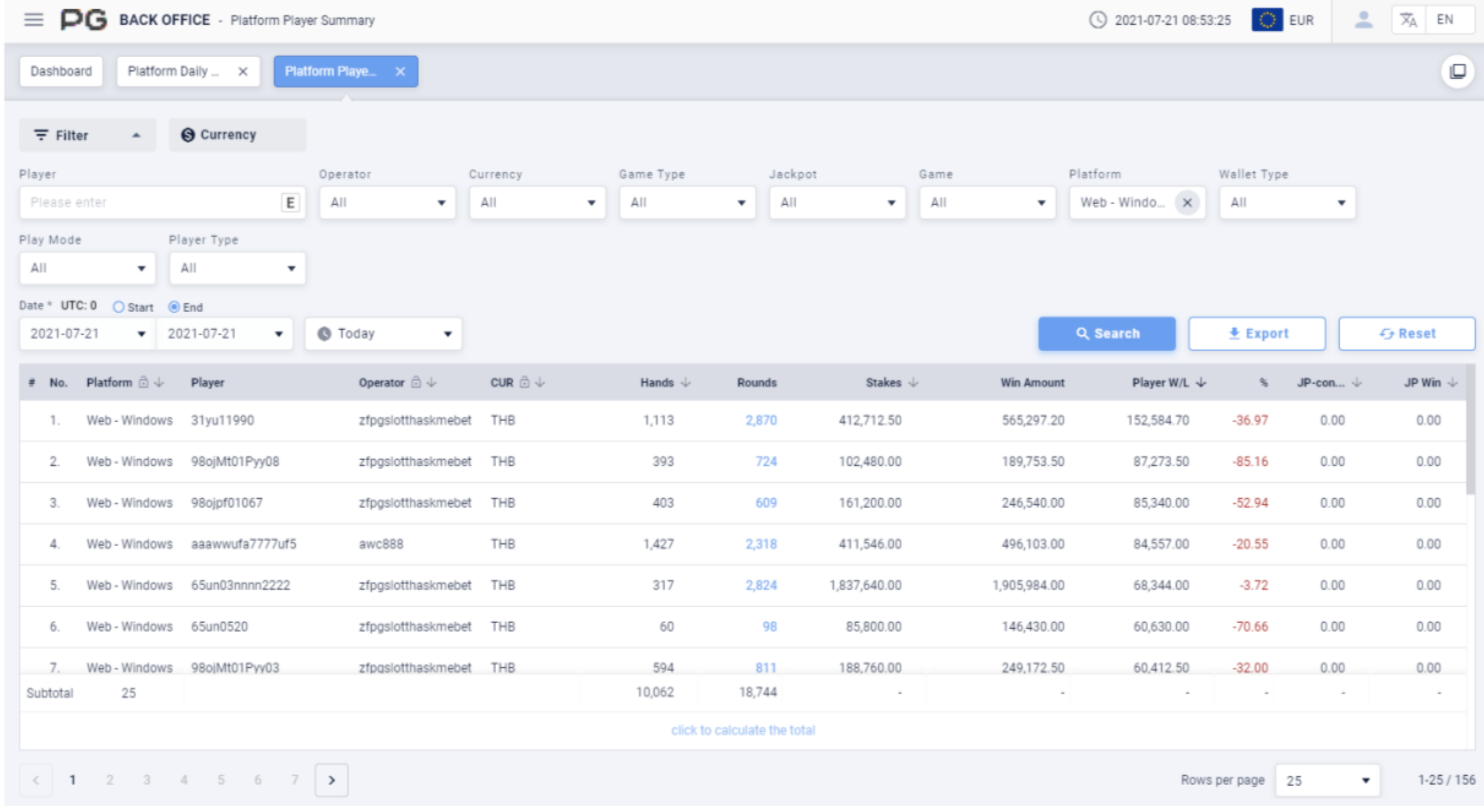This screenshot has width=1484, height=806.
Task: Open the Rows per page dropdown
Action: pyautogui.click(x=1327, y=780)
